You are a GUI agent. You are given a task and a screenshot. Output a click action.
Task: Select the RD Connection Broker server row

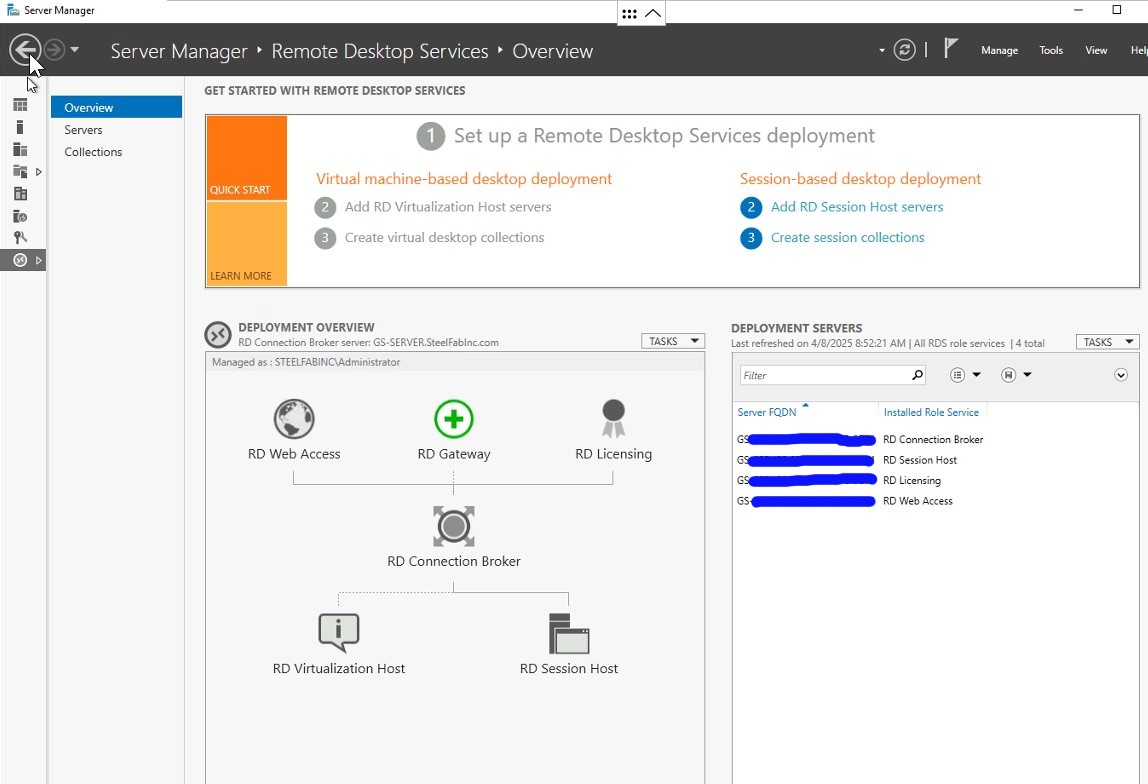click(936, 439)
